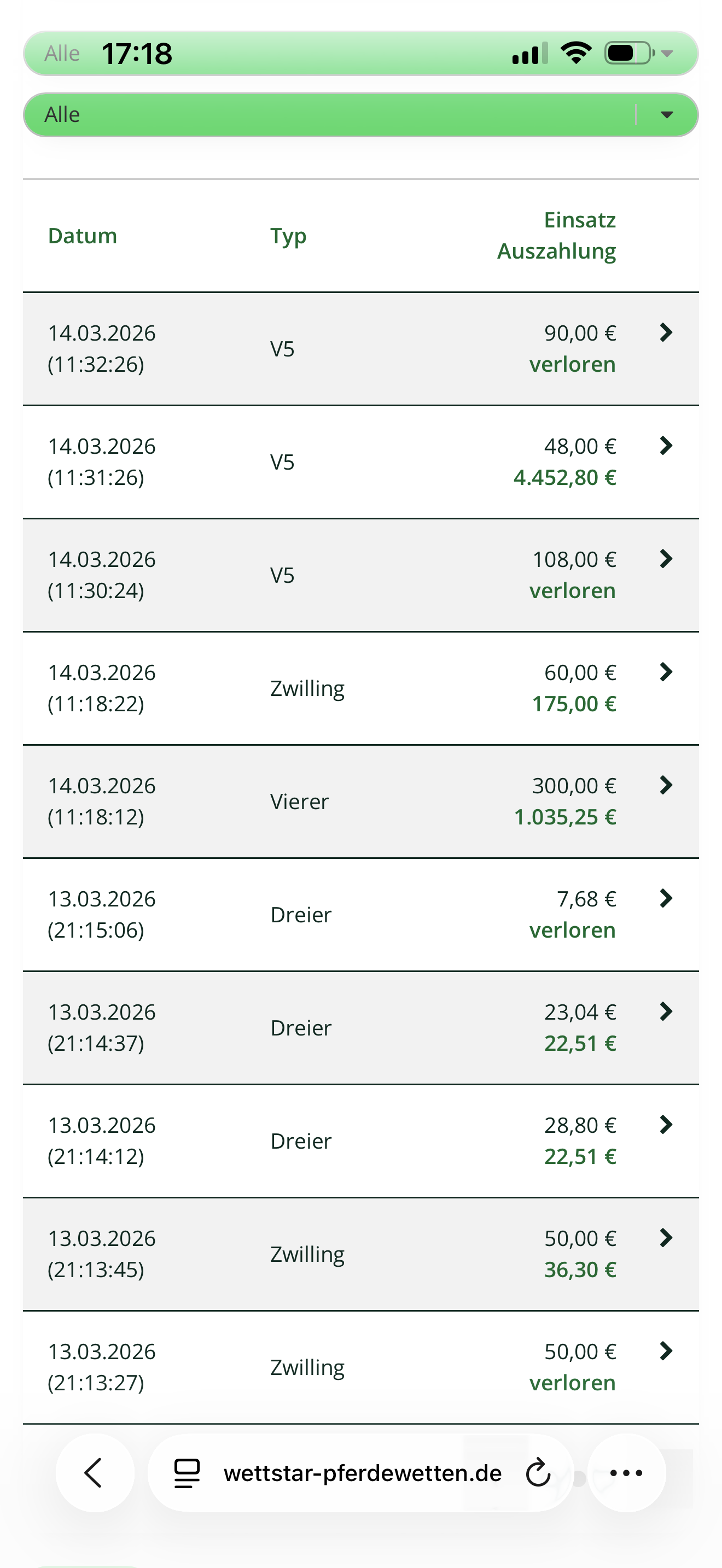Image resolution: width=722 pixels, height=1568 pixels.
Task: Open the three-dot browser menu
Action: (626, 1473)
